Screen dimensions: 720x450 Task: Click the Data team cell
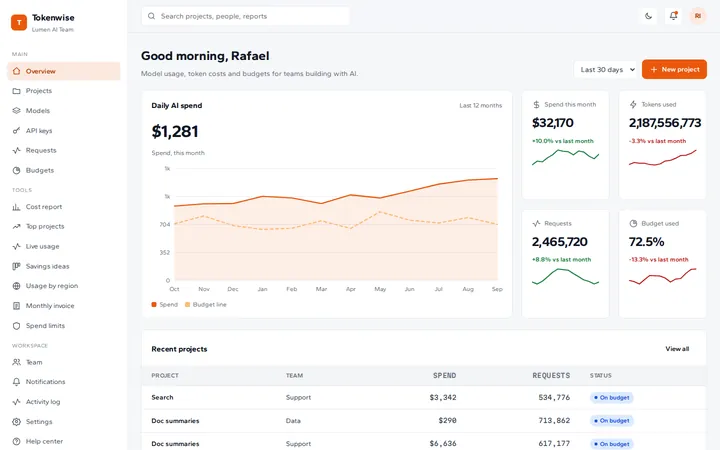(x=293, y=421)
